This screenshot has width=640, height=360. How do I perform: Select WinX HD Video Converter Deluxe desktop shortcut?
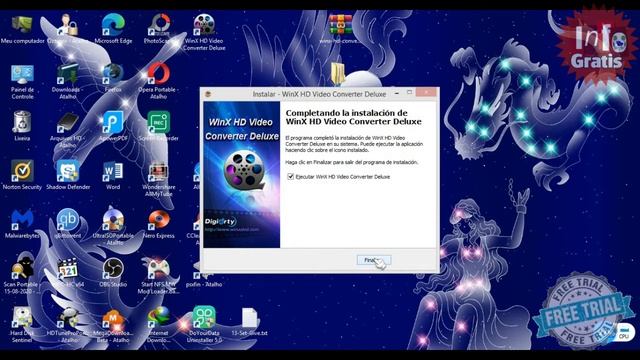coord(204,33)
